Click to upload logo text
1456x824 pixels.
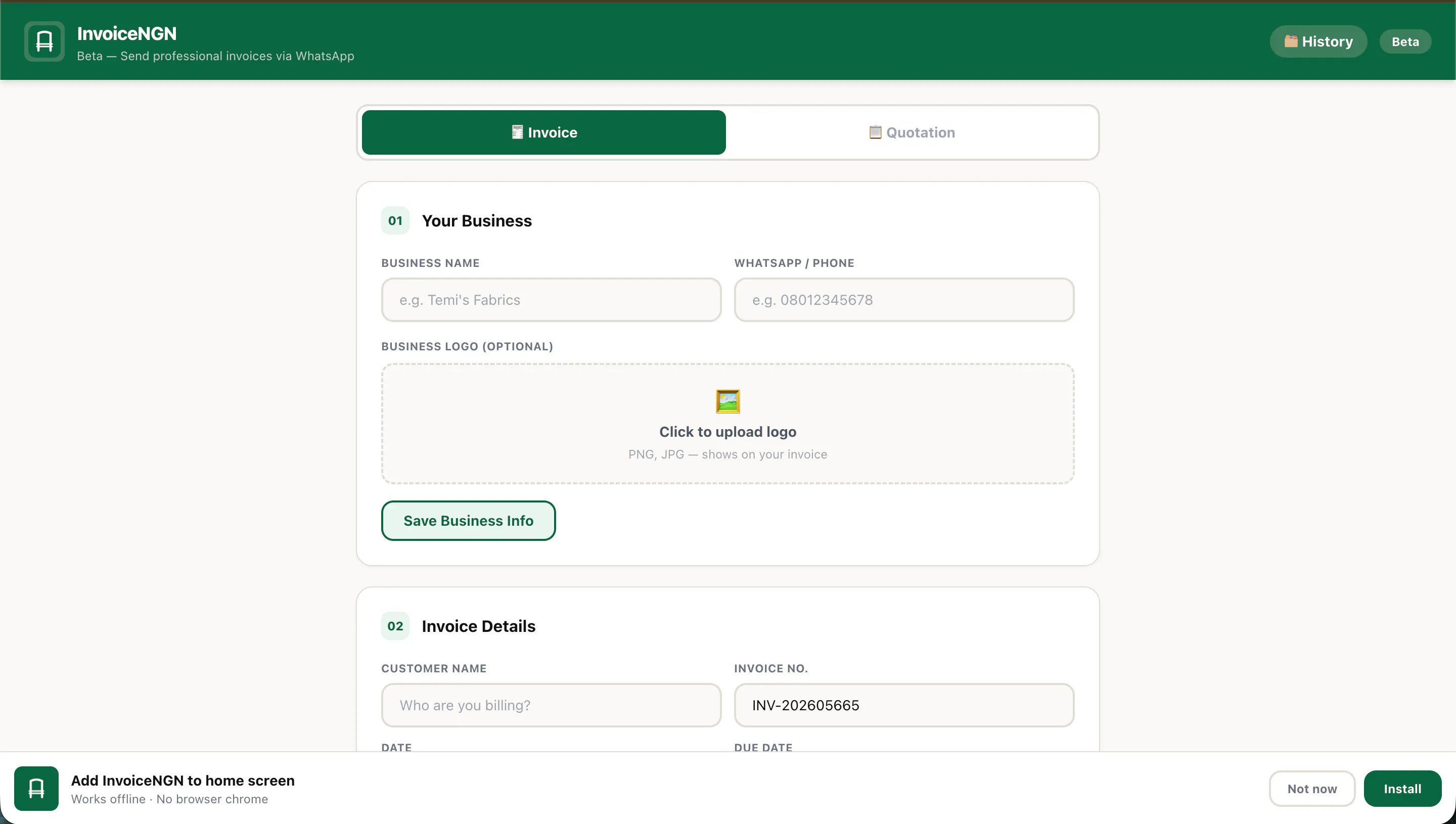pyautogui.click(x=727, y=432)
